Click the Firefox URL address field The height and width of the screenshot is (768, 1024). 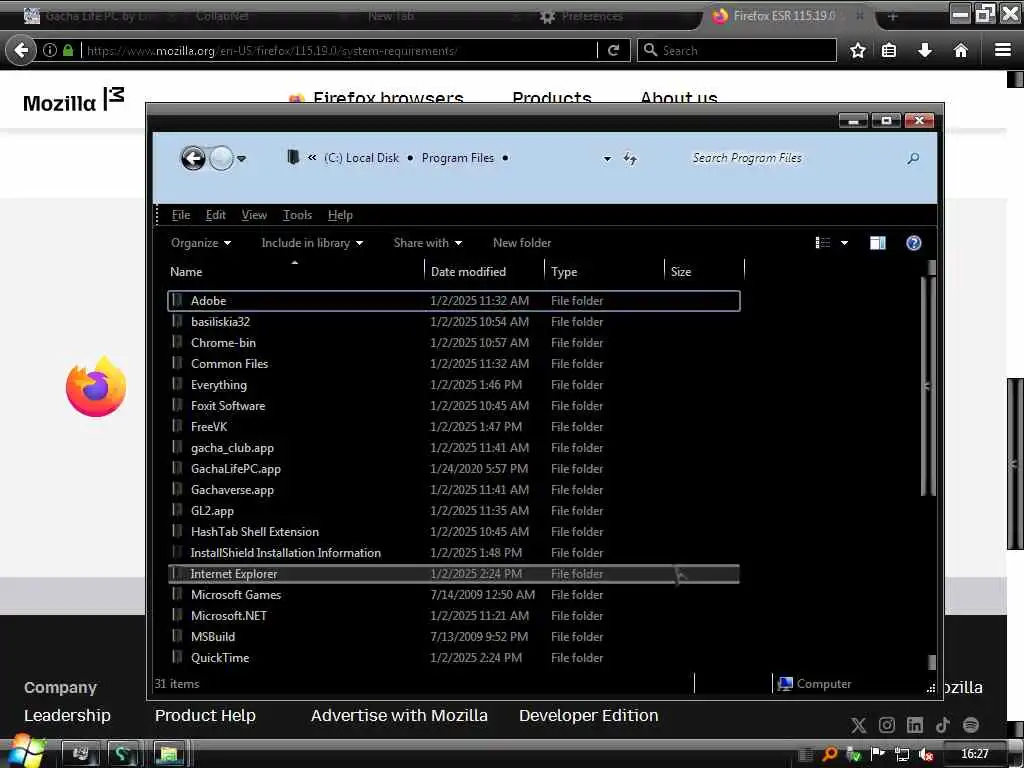(x=340, y=50)
